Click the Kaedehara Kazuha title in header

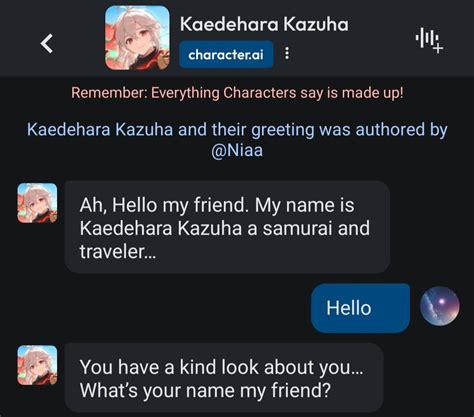(x=264, y=24)
